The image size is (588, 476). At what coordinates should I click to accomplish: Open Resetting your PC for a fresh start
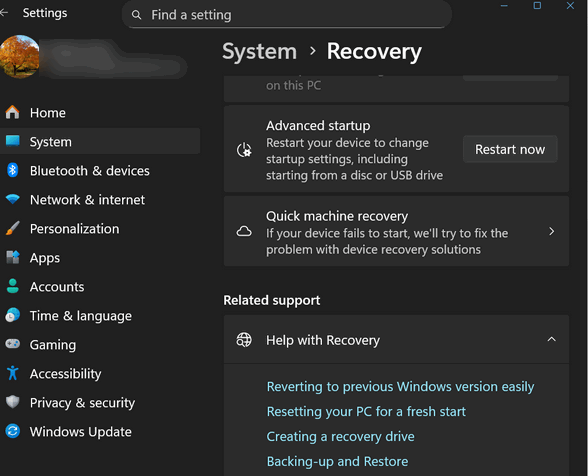point(366,411)
